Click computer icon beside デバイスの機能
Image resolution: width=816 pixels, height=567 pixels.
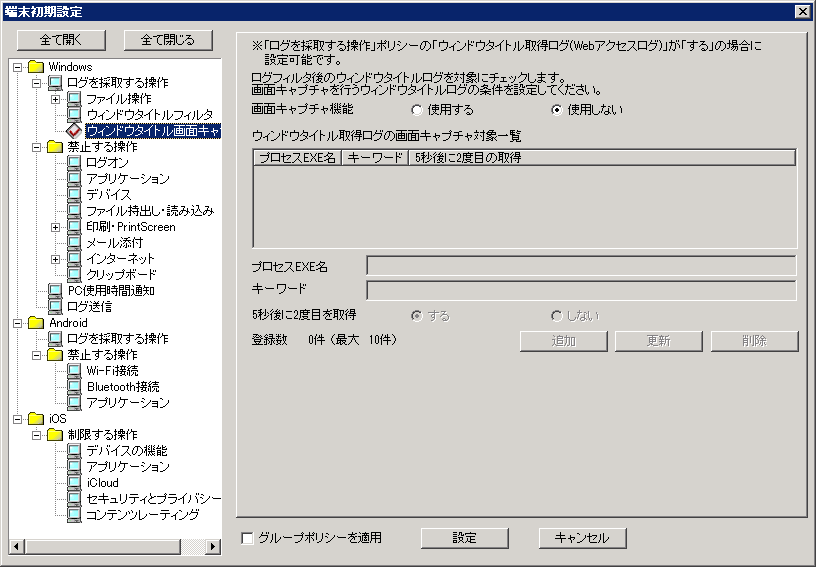coord(74,450)
